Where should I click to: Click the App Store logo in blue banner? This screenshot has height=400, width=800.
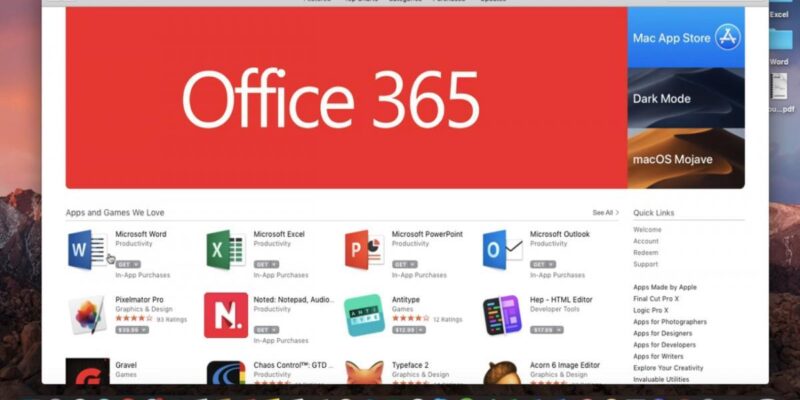pyautogui.click(x=728, y=37)
